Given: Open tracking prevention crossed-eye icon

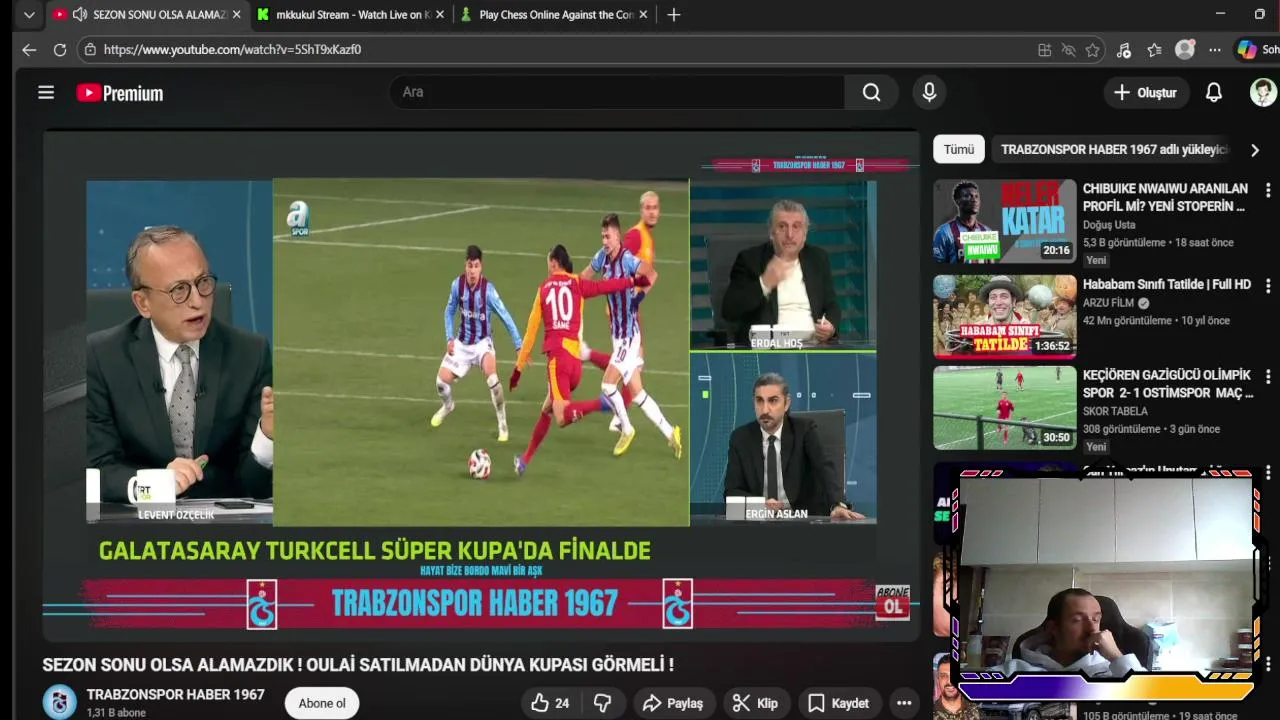Looking at the screenshot, I should click(1068, 50).
